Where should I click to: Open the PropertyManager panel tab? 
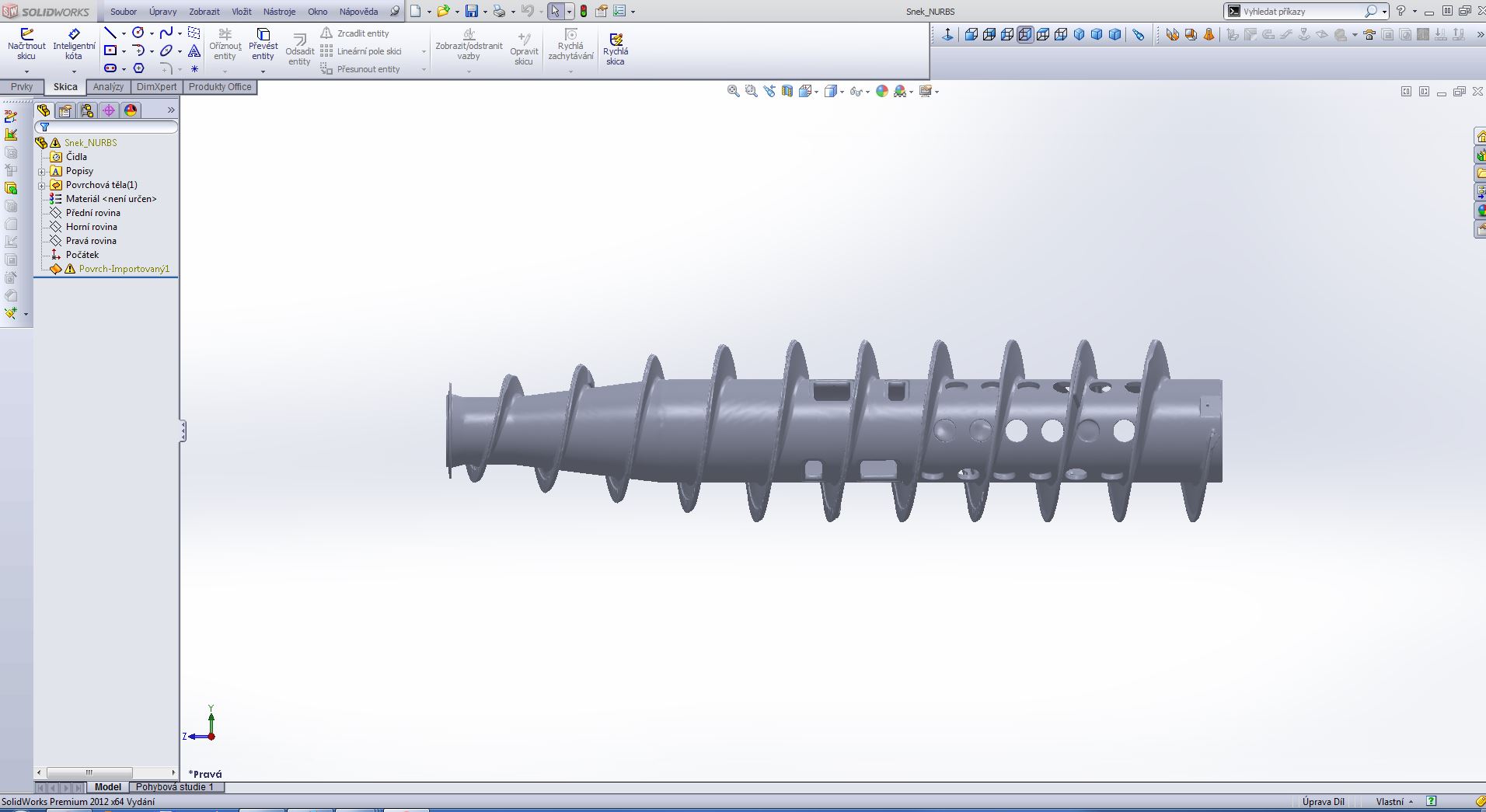(x=65, y=110)
